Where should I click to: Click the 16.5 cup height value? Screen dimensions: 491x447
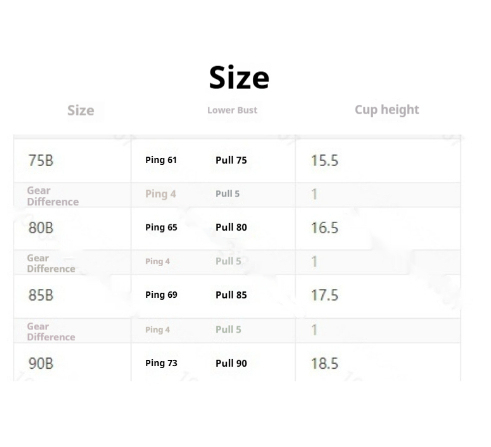coord(325,228)
